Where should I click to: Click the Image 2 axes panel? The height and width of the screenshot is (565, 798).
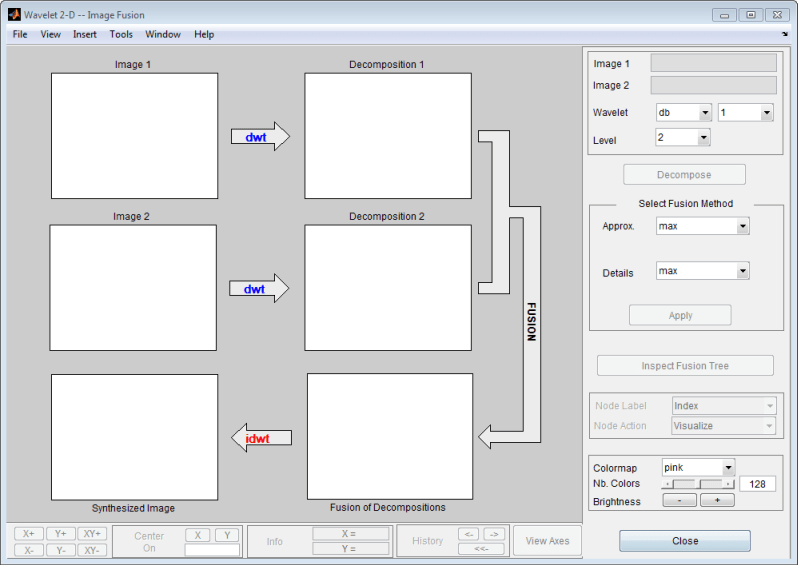click(133, 288)
